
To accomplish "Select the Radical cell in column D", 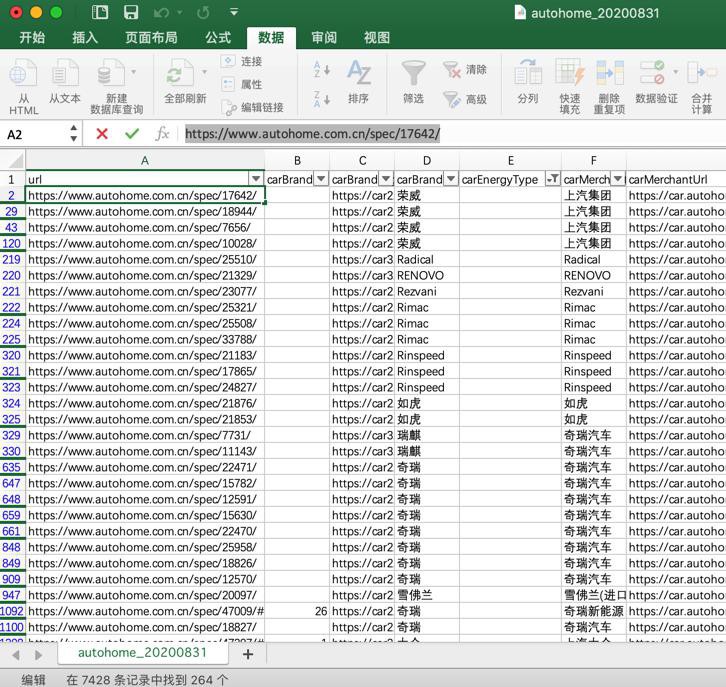I will pos(426,259).
